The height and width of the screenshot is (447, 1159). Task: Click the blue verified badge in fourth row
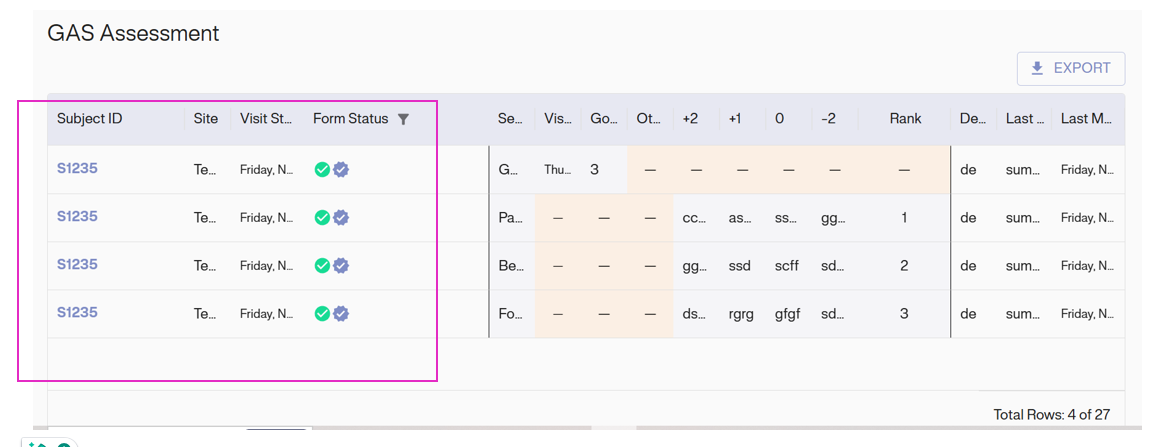coord(341,314)
